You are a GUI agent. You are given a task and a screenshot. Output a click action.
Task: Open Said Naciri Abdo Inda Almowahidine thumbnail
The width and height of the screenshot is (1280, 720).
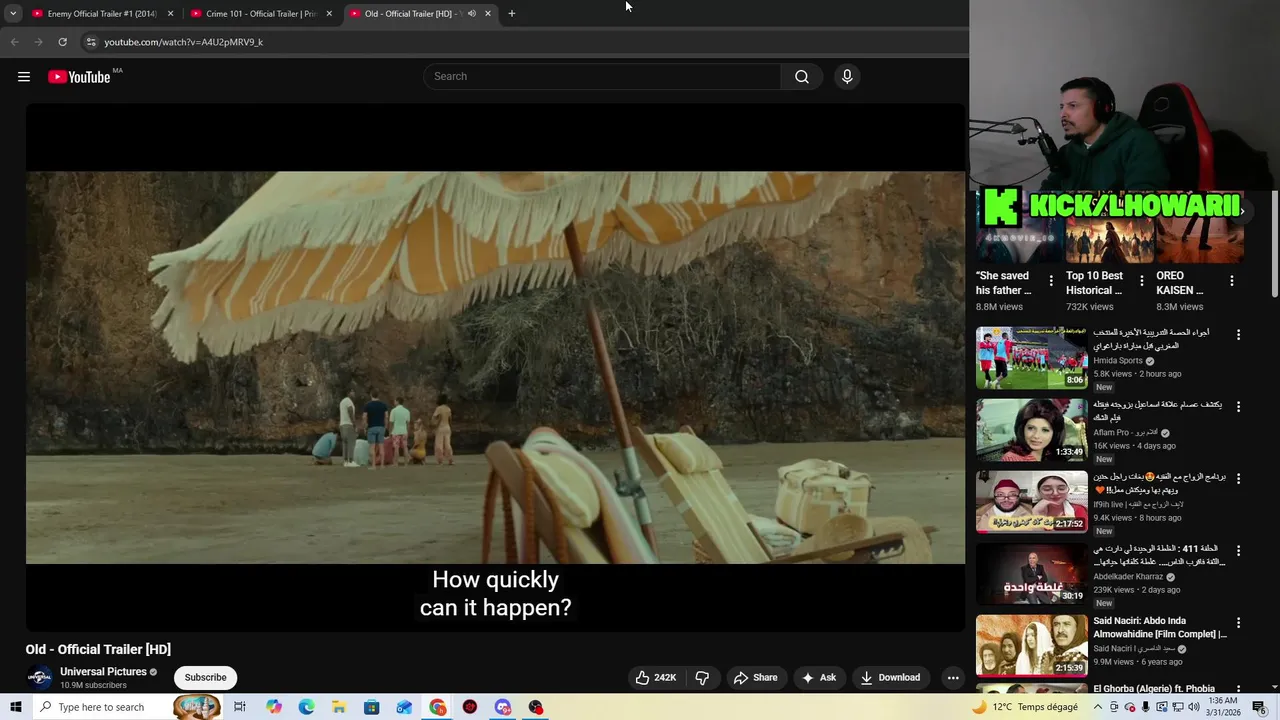1031,646
